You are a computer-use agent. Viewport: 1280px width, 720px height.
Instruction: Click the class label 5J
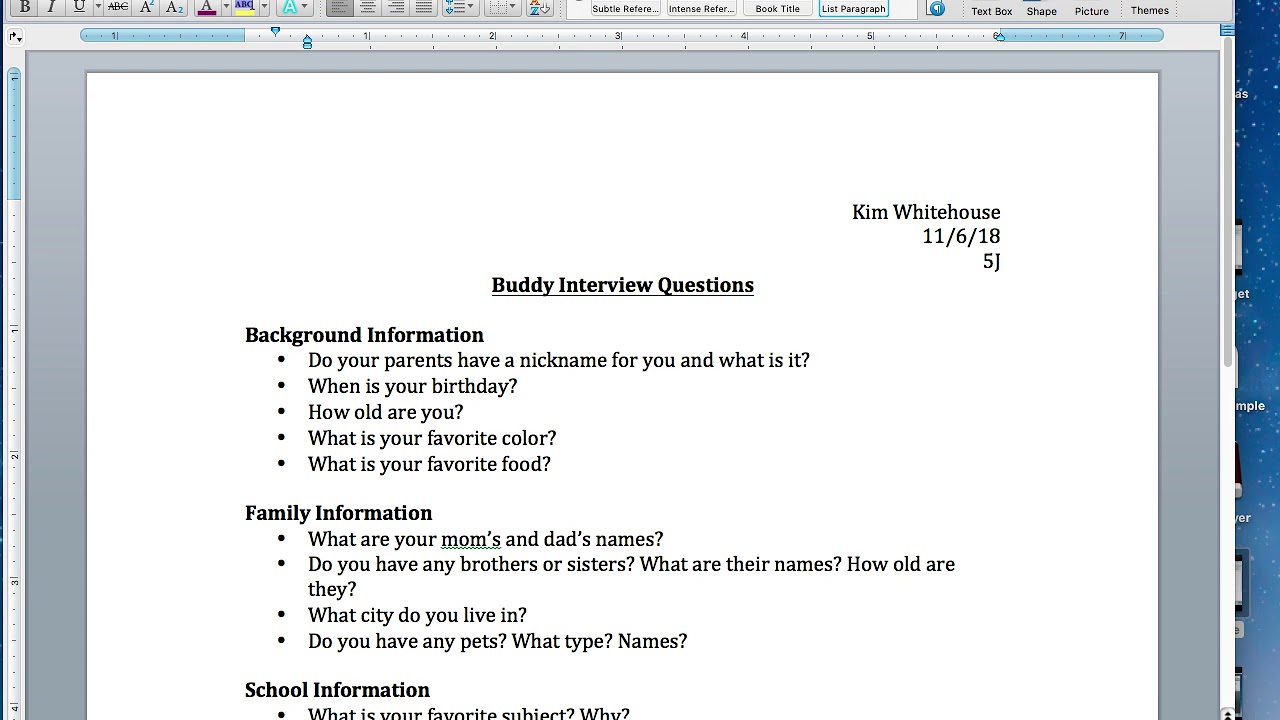pyautogui.click(x=991, y=261)
